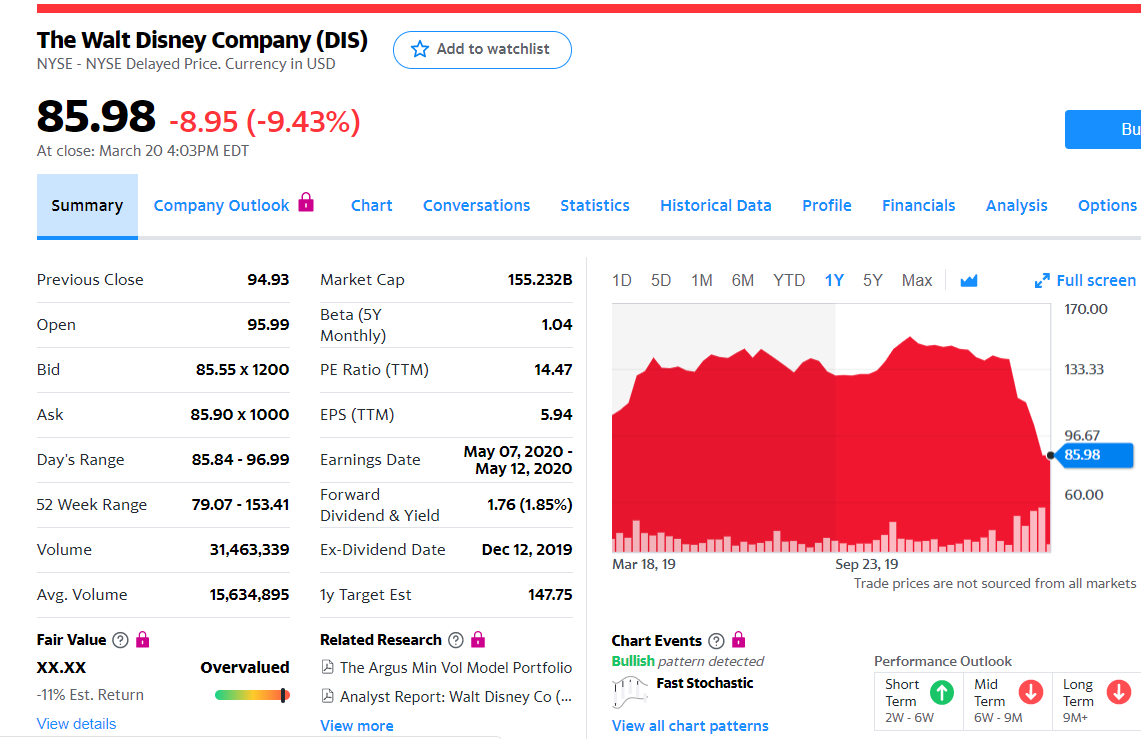Click the lock icon next to Related Research
The height and width of the screenshot is (739, 1141).
(x=478, y=639)
